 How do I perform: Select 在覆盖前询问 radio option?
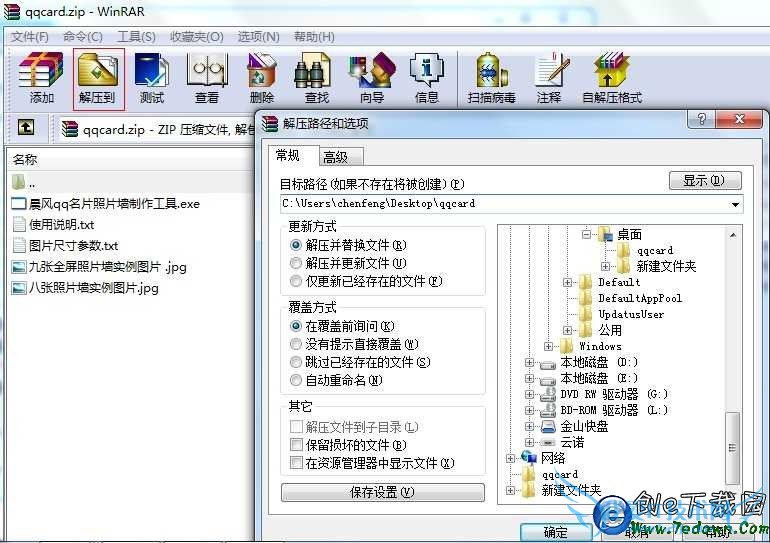(x=296, y=326)
